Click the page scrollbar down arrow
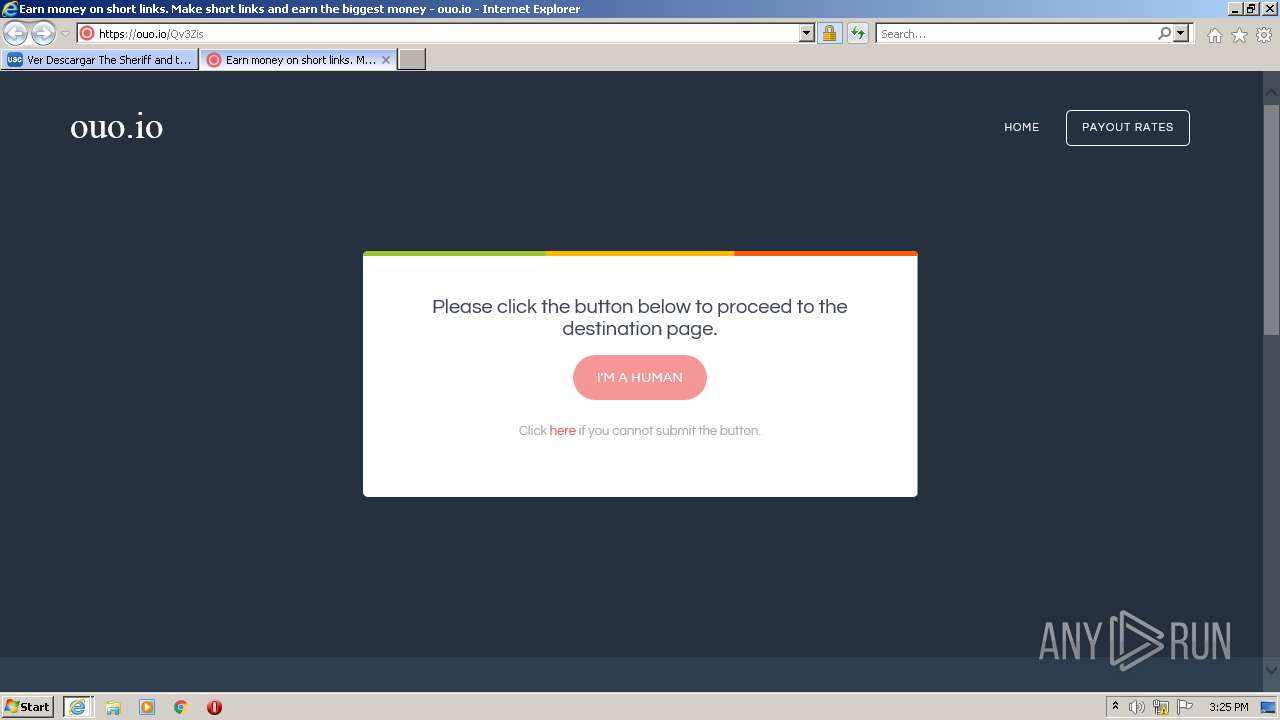The image size is (1280, 720). 1271,670
